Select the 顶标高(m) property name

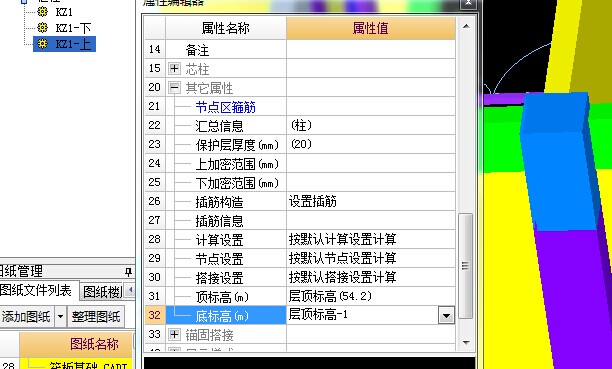point(222,297)
